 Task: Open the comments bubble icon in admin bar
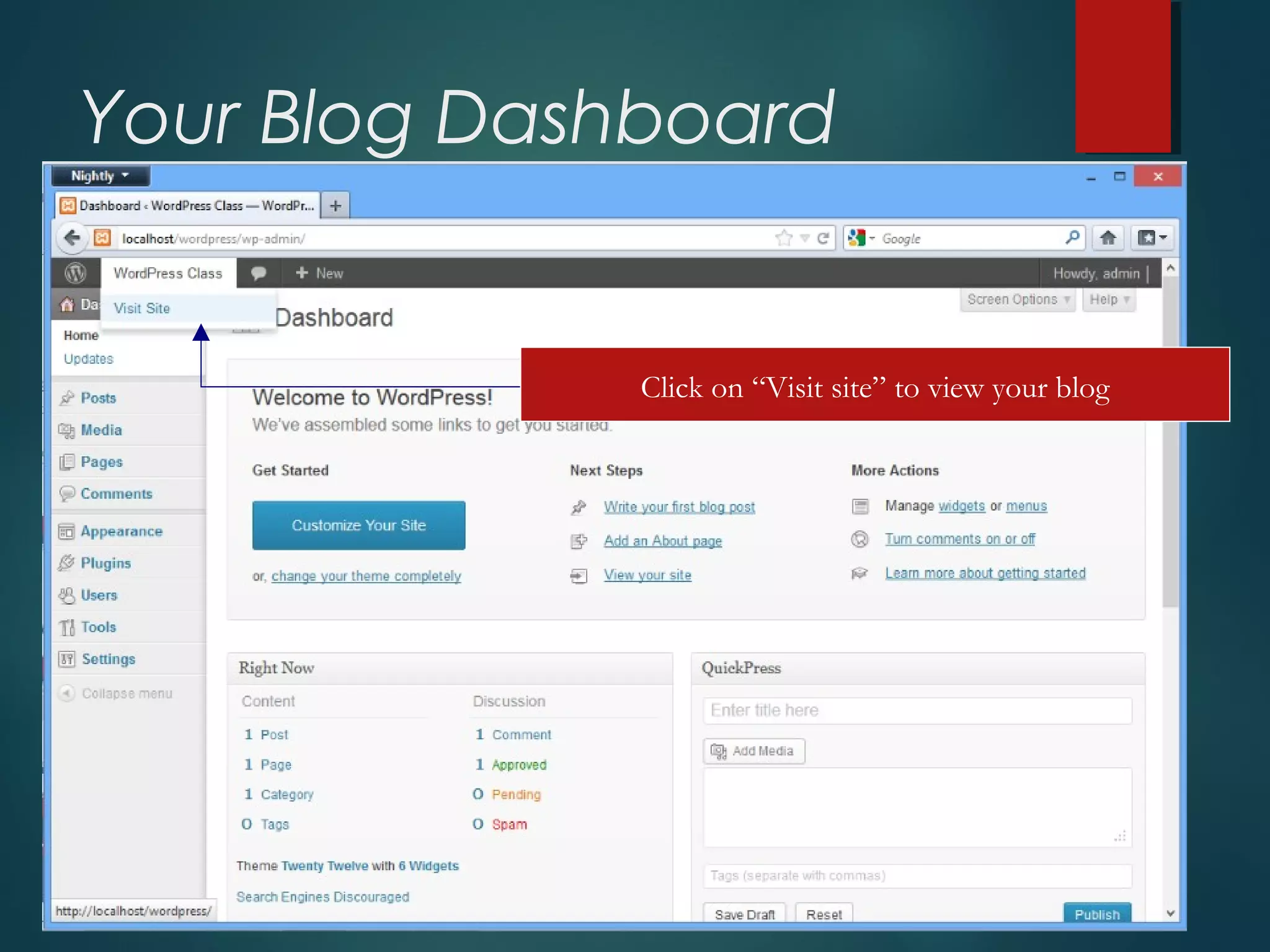click(259, 273)
